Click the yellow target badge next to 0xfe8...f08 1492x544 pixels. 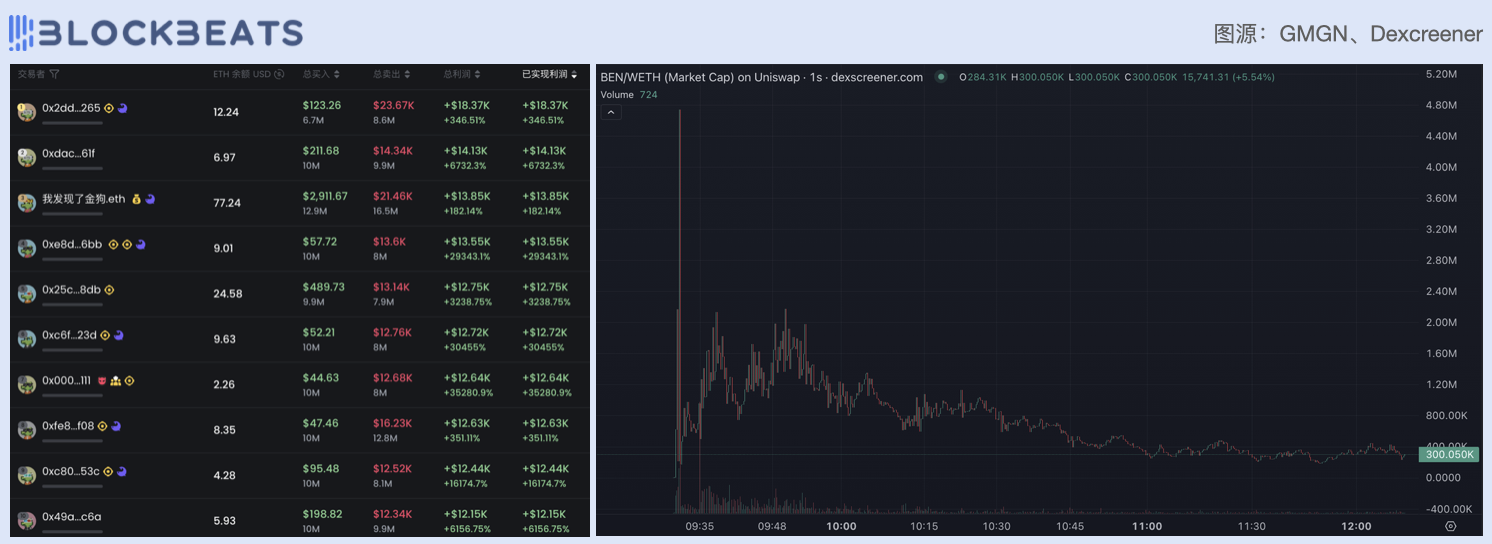102,426
